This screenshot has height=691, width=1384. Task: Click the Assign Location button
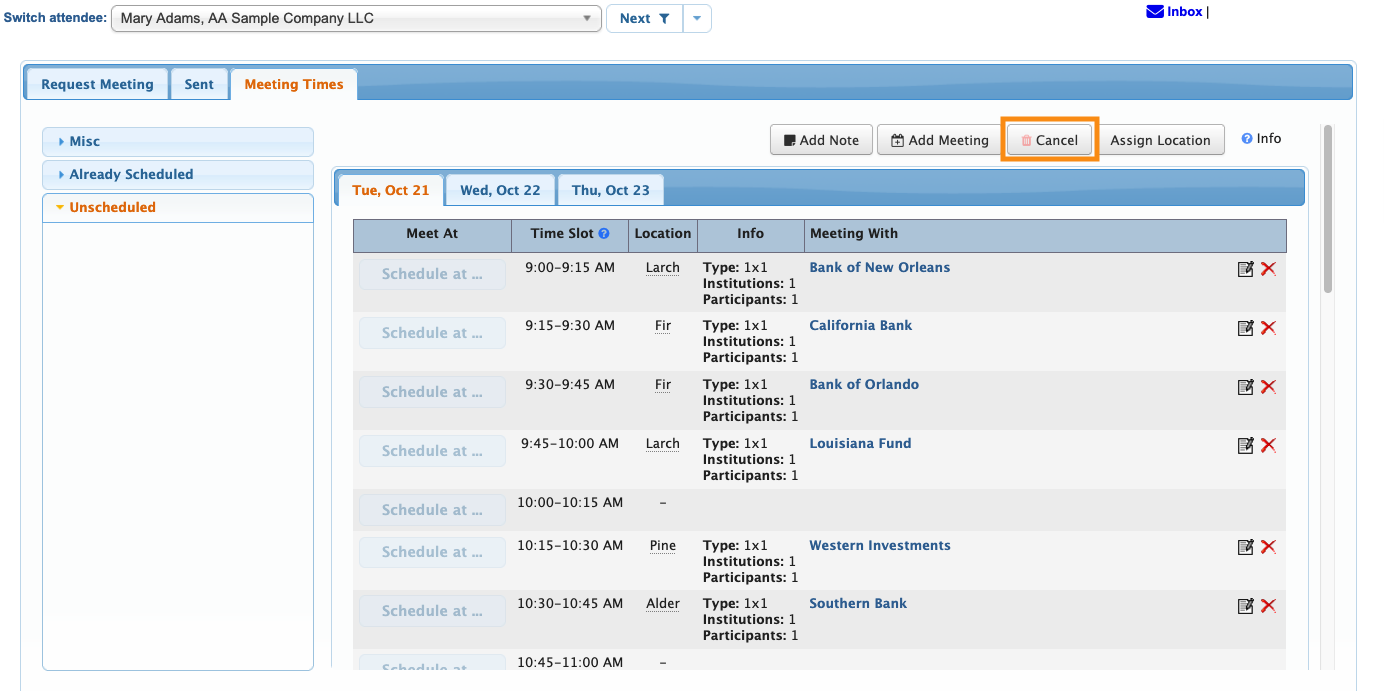coord(1160,140)
